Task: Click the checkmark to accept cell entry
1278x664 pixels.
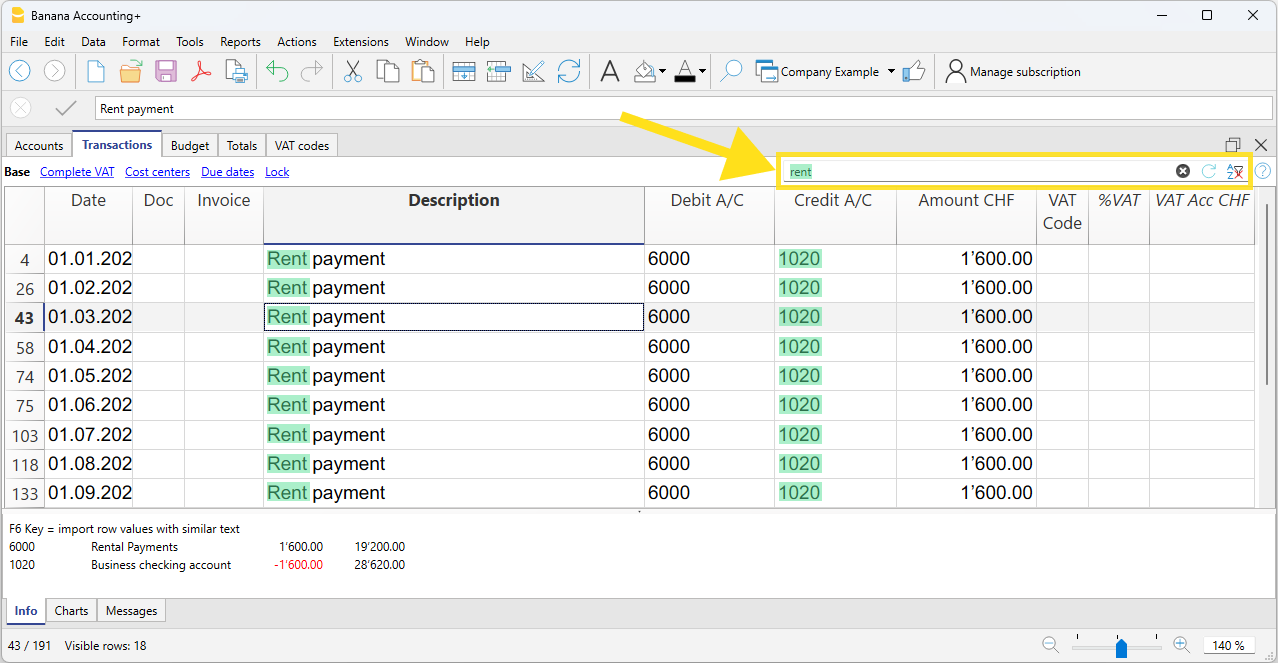Action: click(x=66, y=109)
